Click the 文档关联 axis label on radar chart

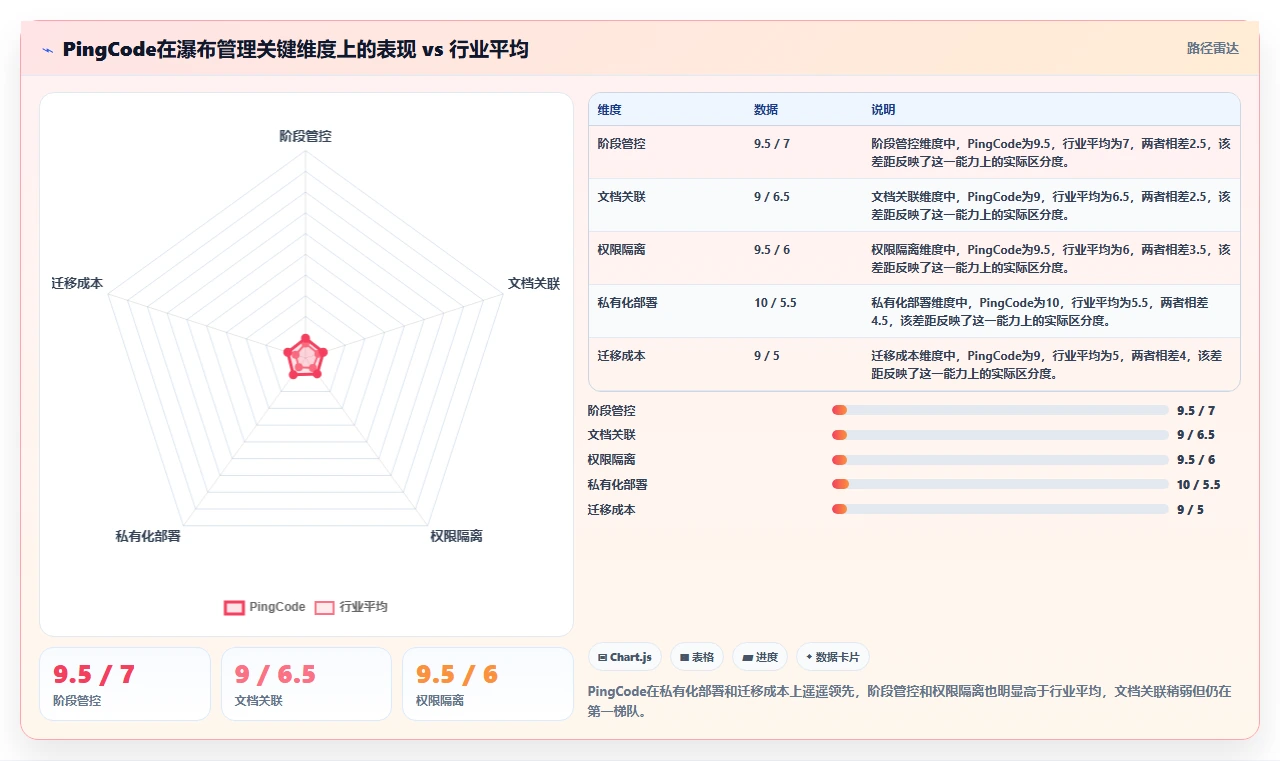click(534, 283)
